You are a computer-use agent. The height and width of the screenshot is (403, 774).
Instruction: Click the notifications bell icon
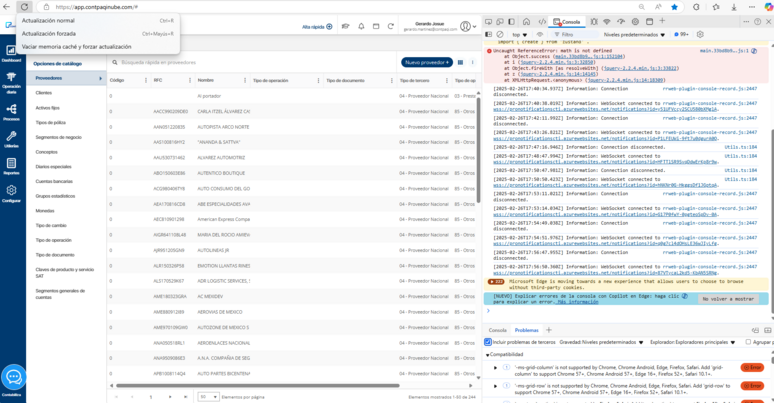[x=361, y=27]
